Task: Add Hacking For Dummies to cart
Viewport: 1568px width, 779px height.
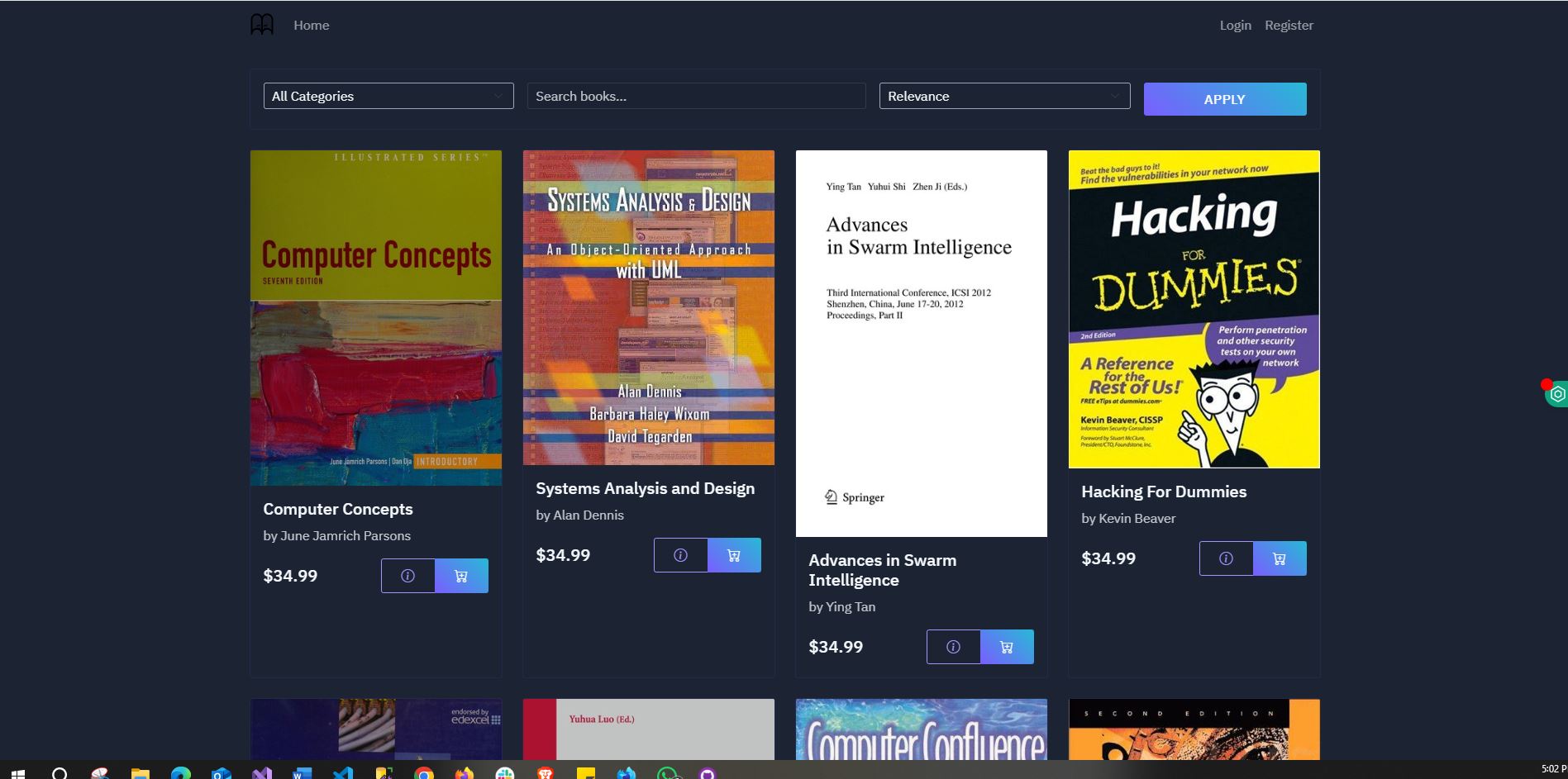Action: tap(1280, 558)
